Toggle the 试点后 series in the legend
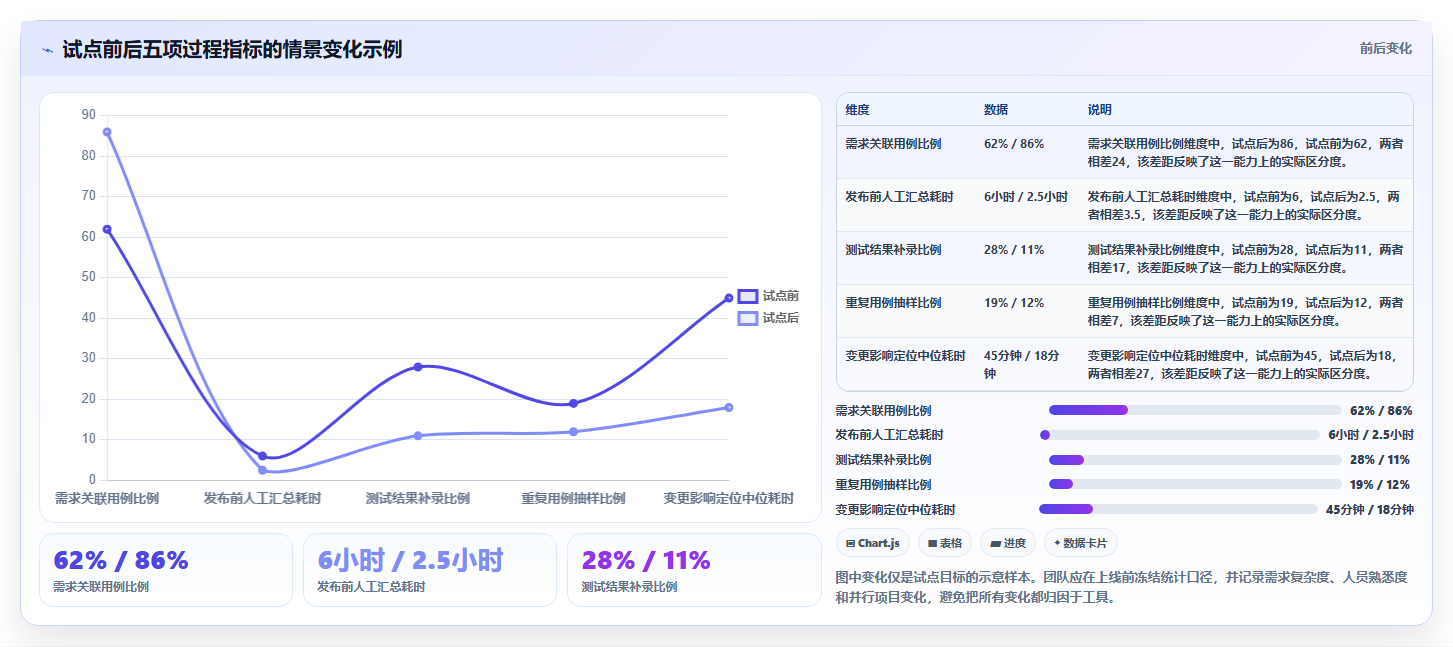The image size is (1453, 647). [768, 318]
